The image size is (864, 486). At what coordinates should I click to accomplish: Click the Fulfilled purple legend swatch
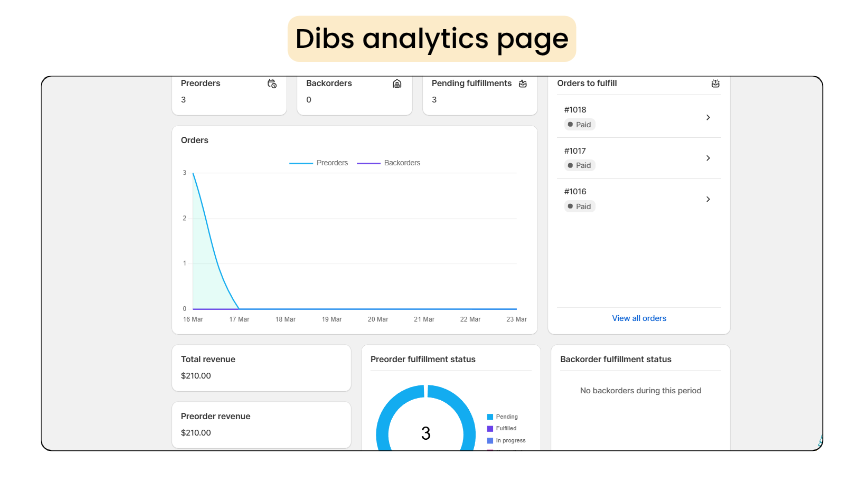tap(490, 429)
